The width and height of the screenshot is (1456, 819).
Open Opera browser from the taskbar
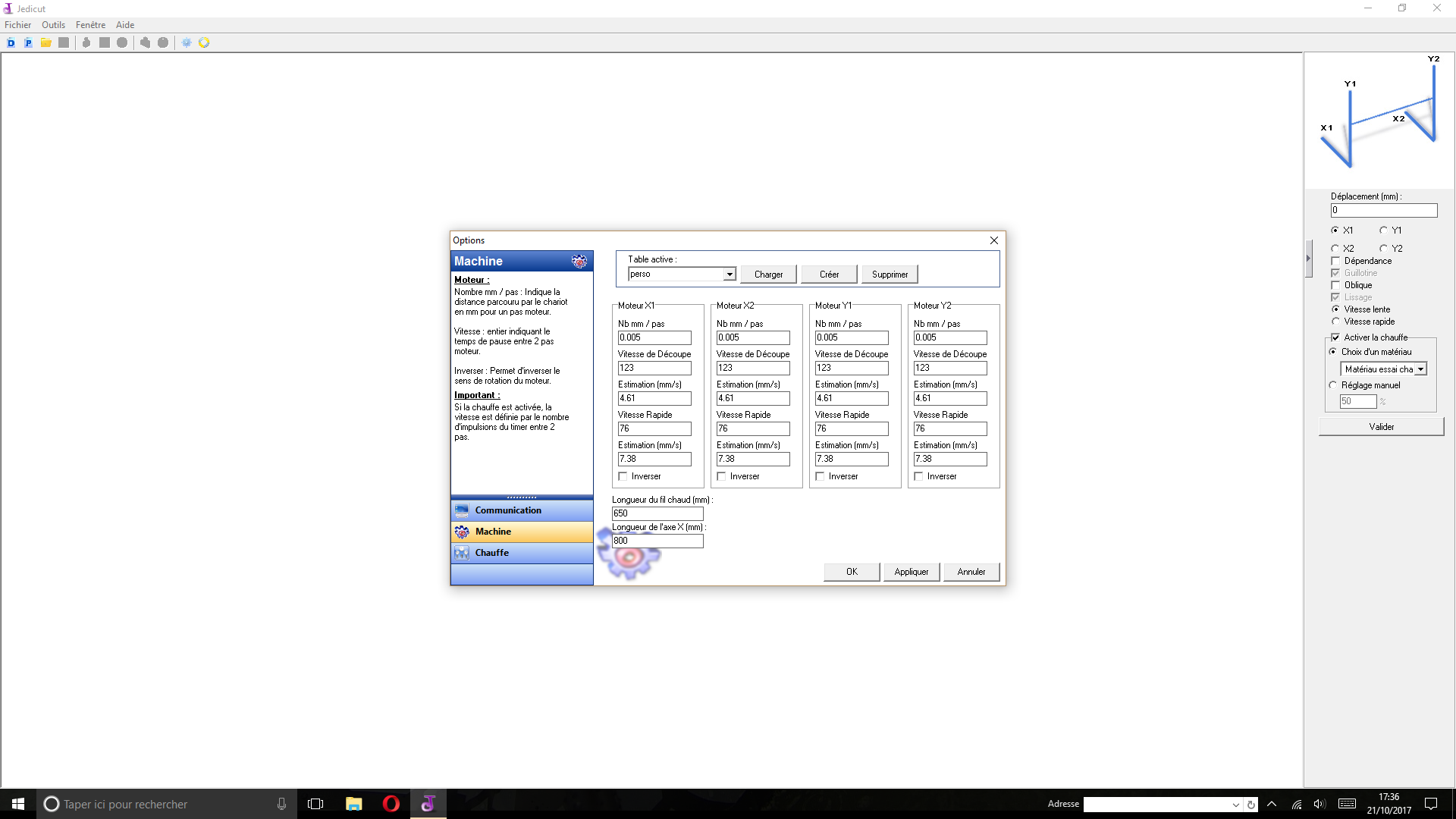coord(391,804)
